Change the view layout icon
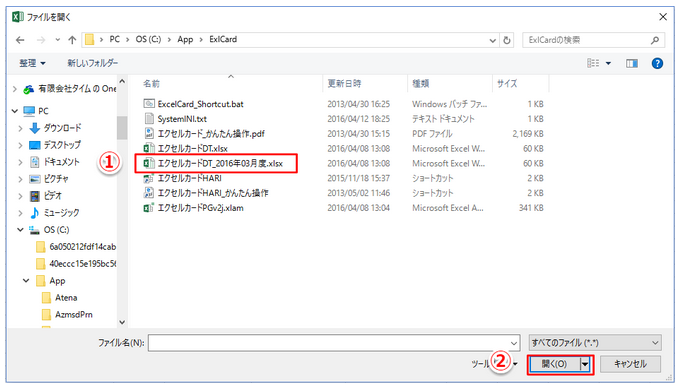The height and width of the screenshot is (391, 682). 593,63
